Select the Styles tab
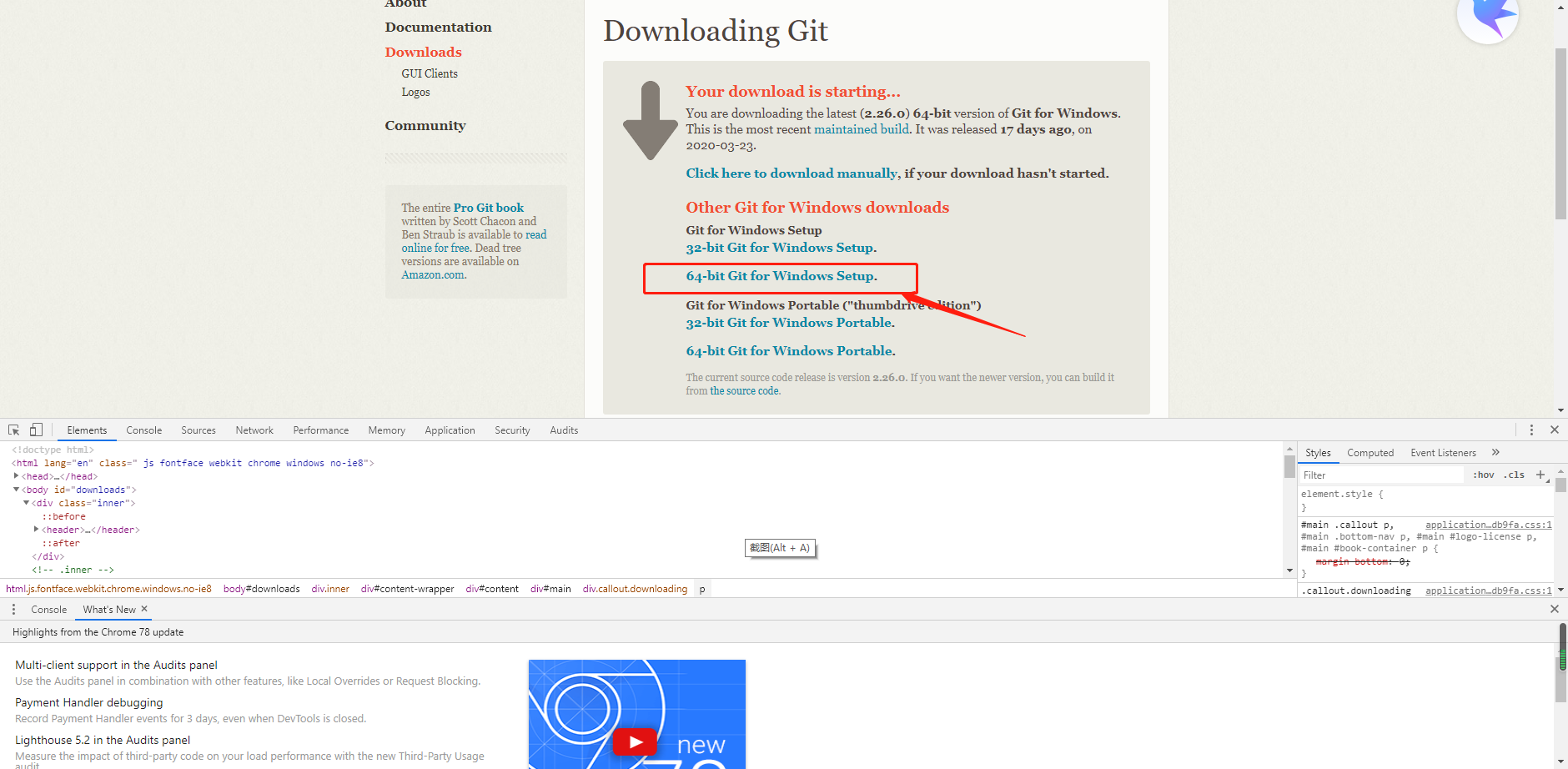1568x769 pixels. tap(1318, 453)
